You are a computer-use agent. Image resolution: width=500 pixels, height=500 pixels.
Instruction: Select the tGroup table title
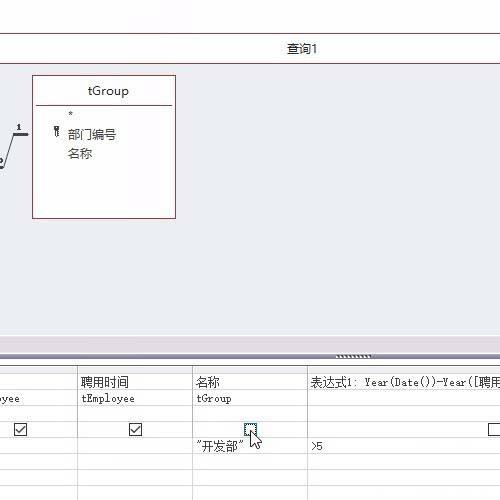click(x=108, y=91)
